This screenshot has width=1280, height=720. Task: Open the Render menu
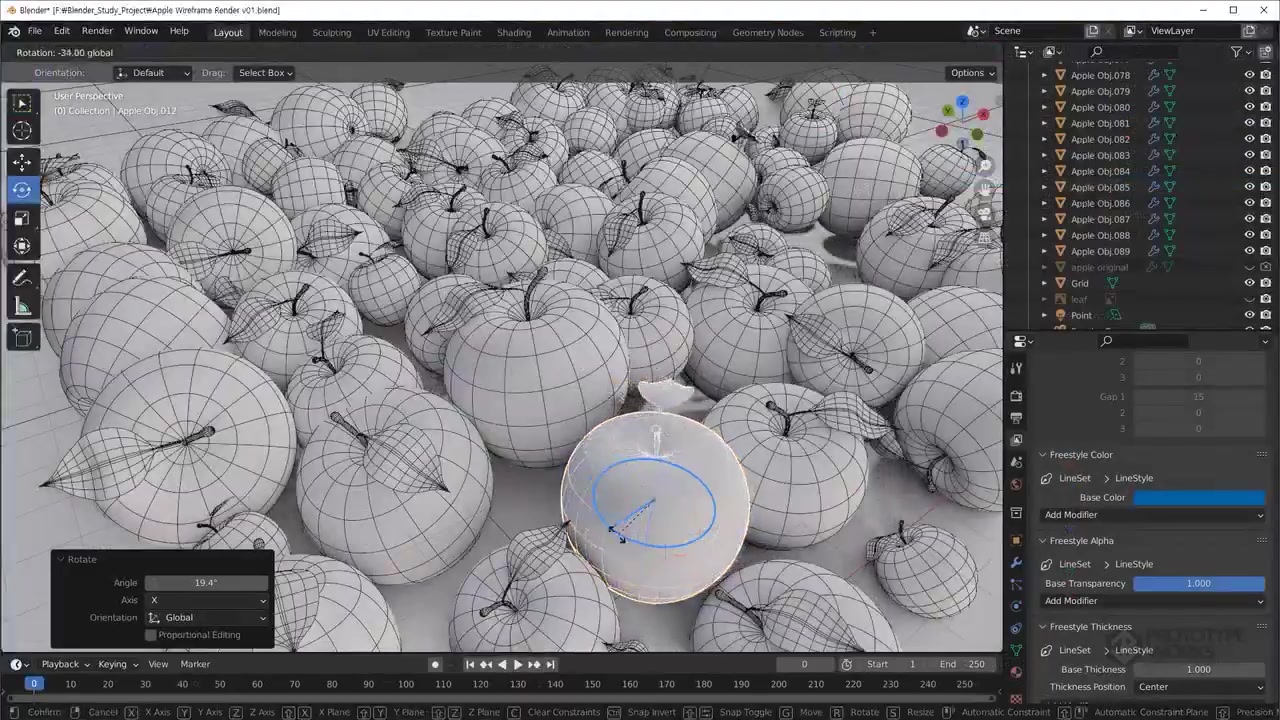(97, 31)
